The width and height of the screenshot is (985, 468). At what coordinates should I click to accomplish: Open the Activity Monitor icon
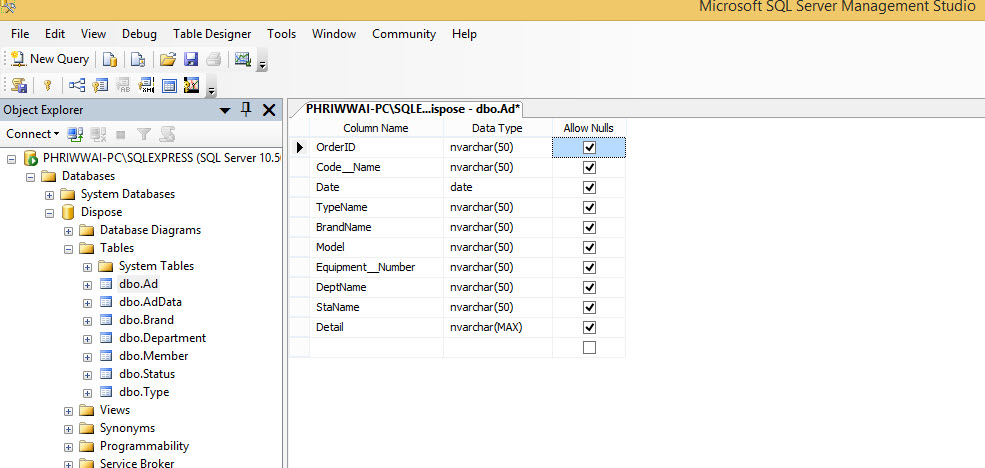point(243,60)
